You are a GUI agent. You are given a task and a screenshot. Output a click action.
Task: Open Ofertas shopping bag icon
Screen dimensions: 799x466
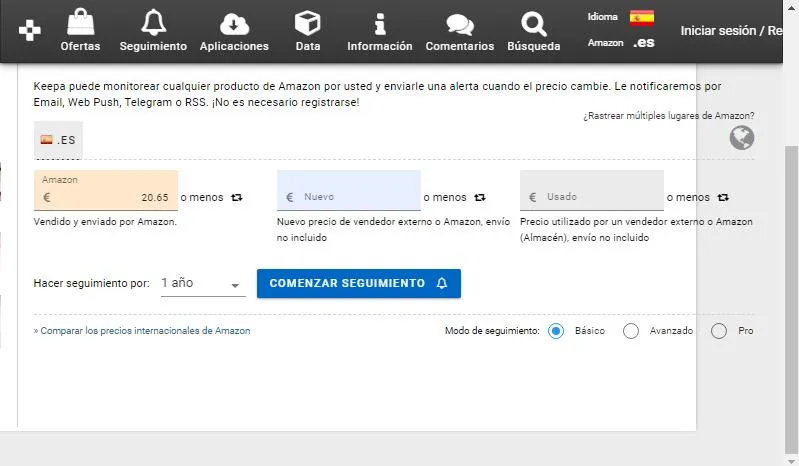81,22
